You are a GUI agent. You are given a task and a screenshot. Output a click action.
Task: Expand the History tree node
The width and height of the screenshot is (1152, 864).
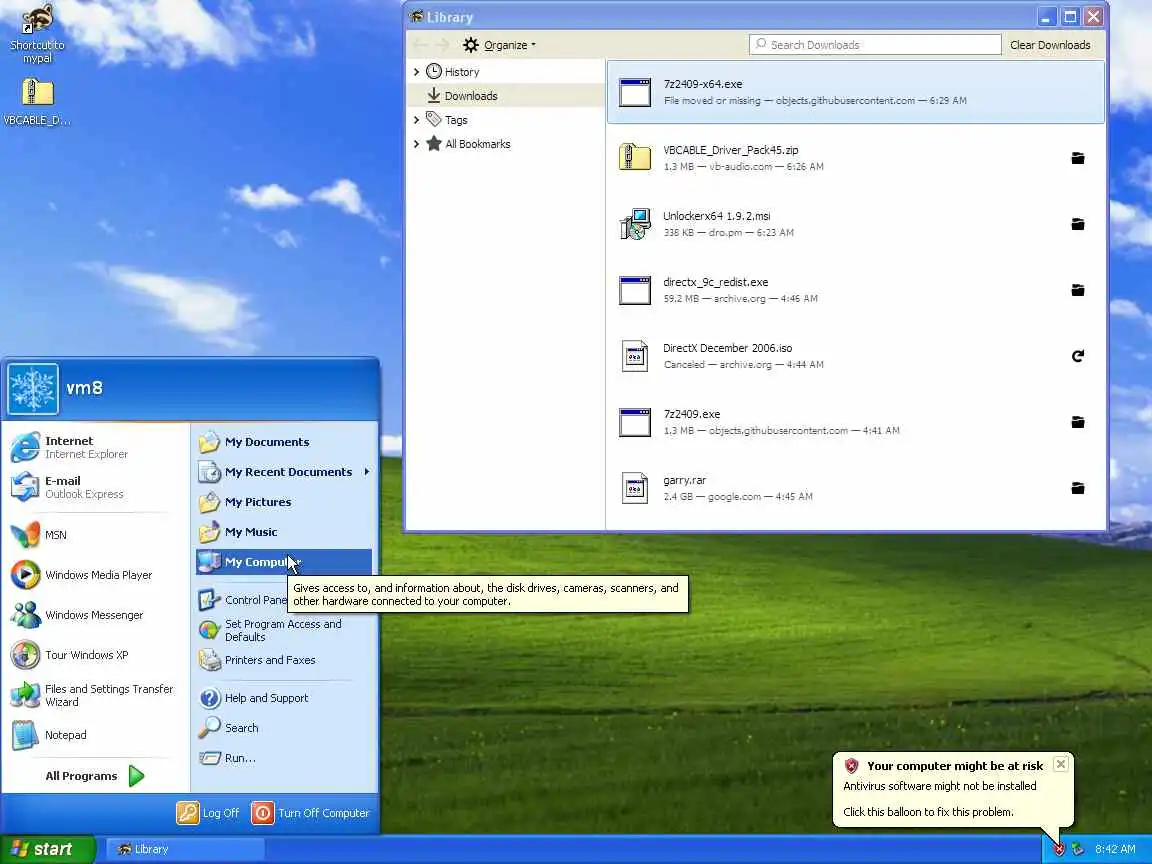click(417, 72)
